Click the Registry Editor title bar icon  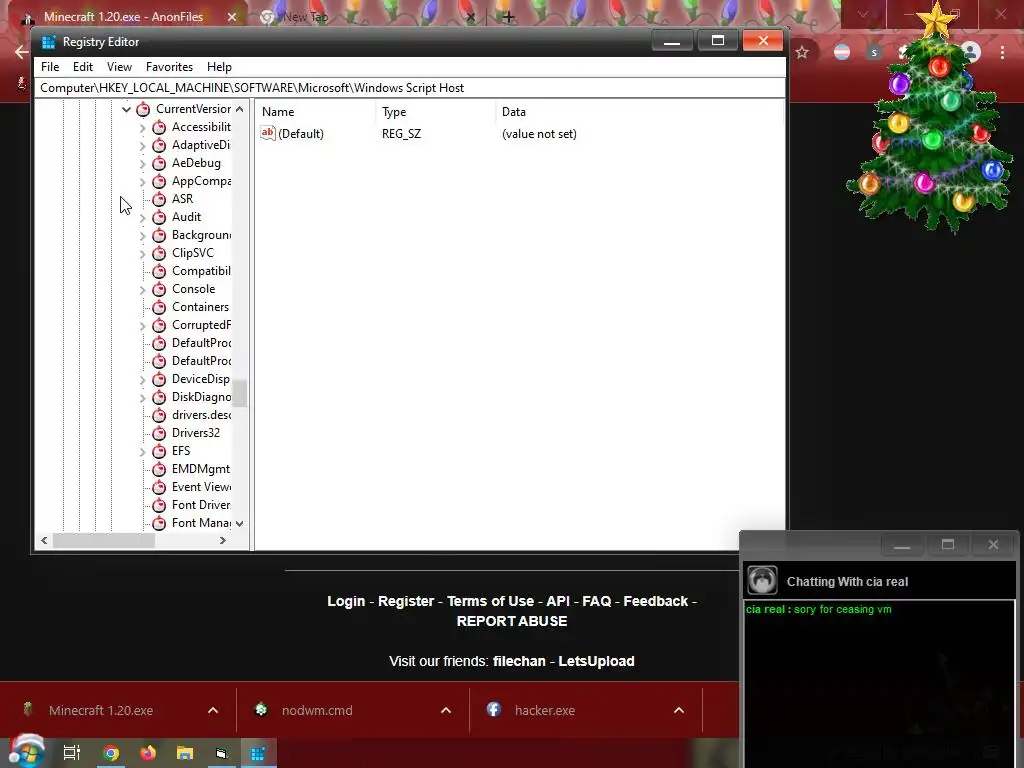(x=48, y=42)
